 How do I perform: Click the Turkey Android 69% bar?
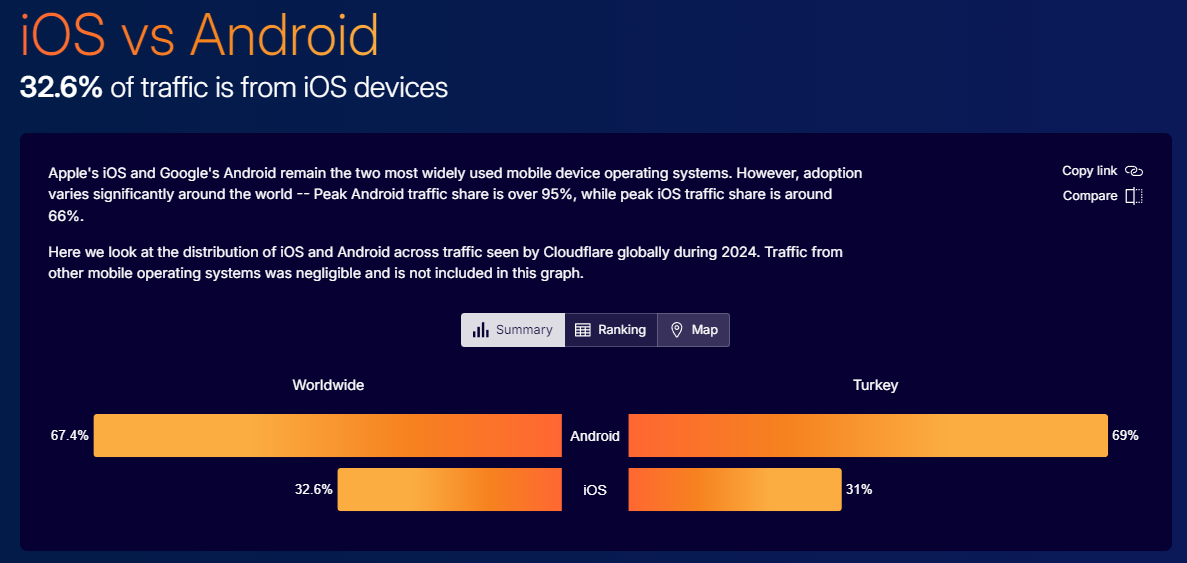click(868, 435)
